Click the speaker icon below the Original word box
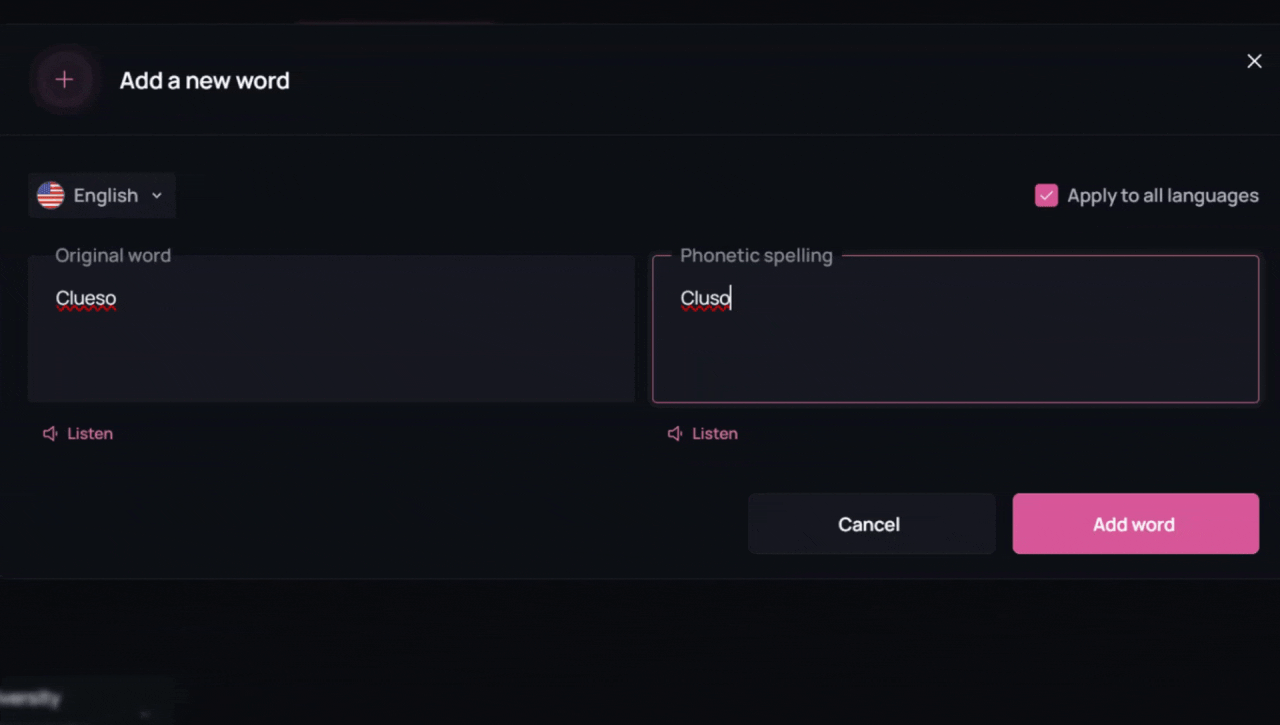Viewport: 1280px width, 725px height. 49,433
